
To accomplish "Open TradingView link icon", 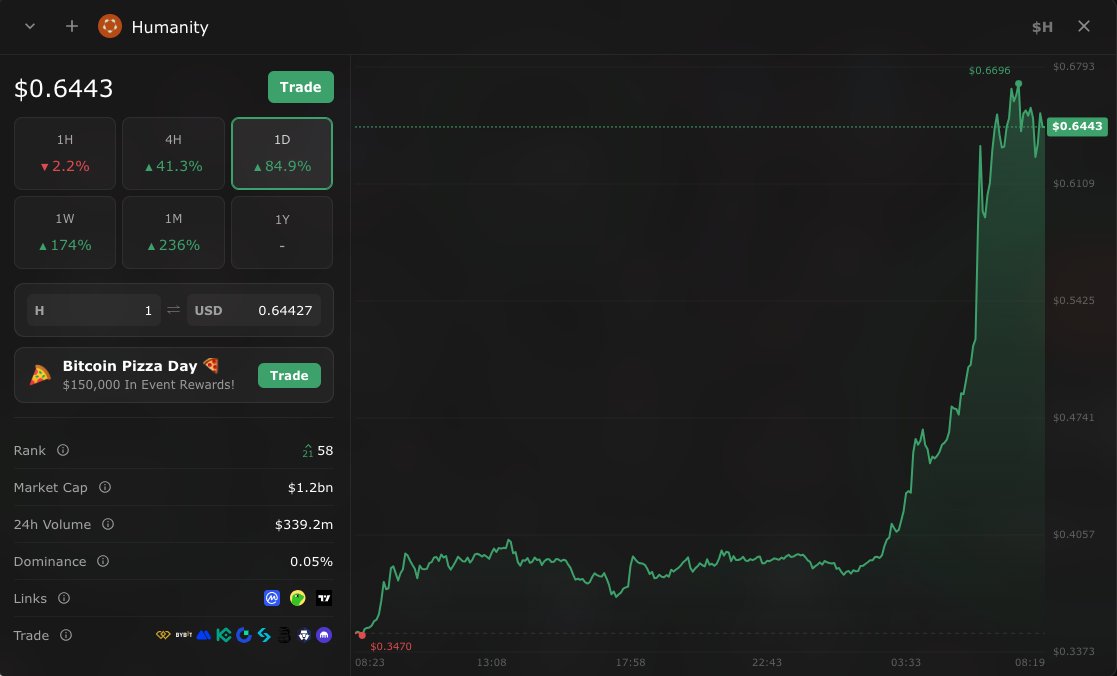I will click(x=324, y=598).
